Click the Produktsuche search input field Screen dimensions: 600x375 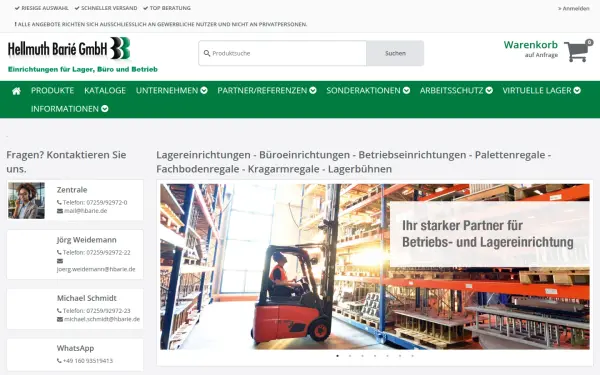(x=282, y=53)
